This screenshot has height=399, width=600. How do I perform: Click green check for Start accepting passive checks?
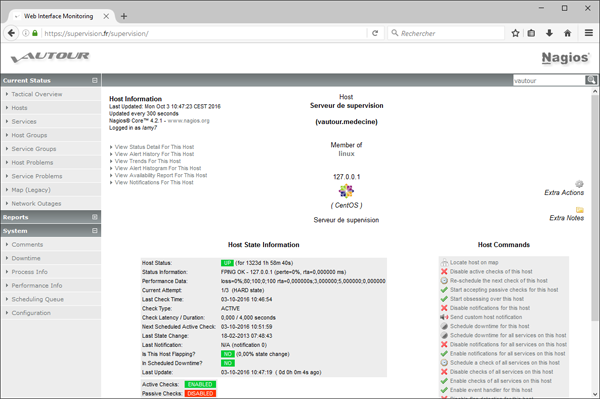click(x=444, y=290)
